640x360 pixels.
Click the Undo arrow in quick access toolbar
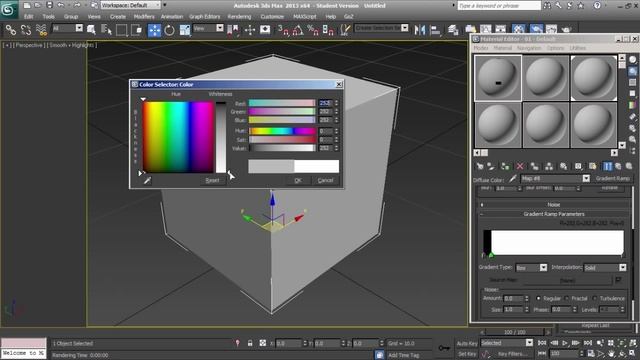pos(60,5)
